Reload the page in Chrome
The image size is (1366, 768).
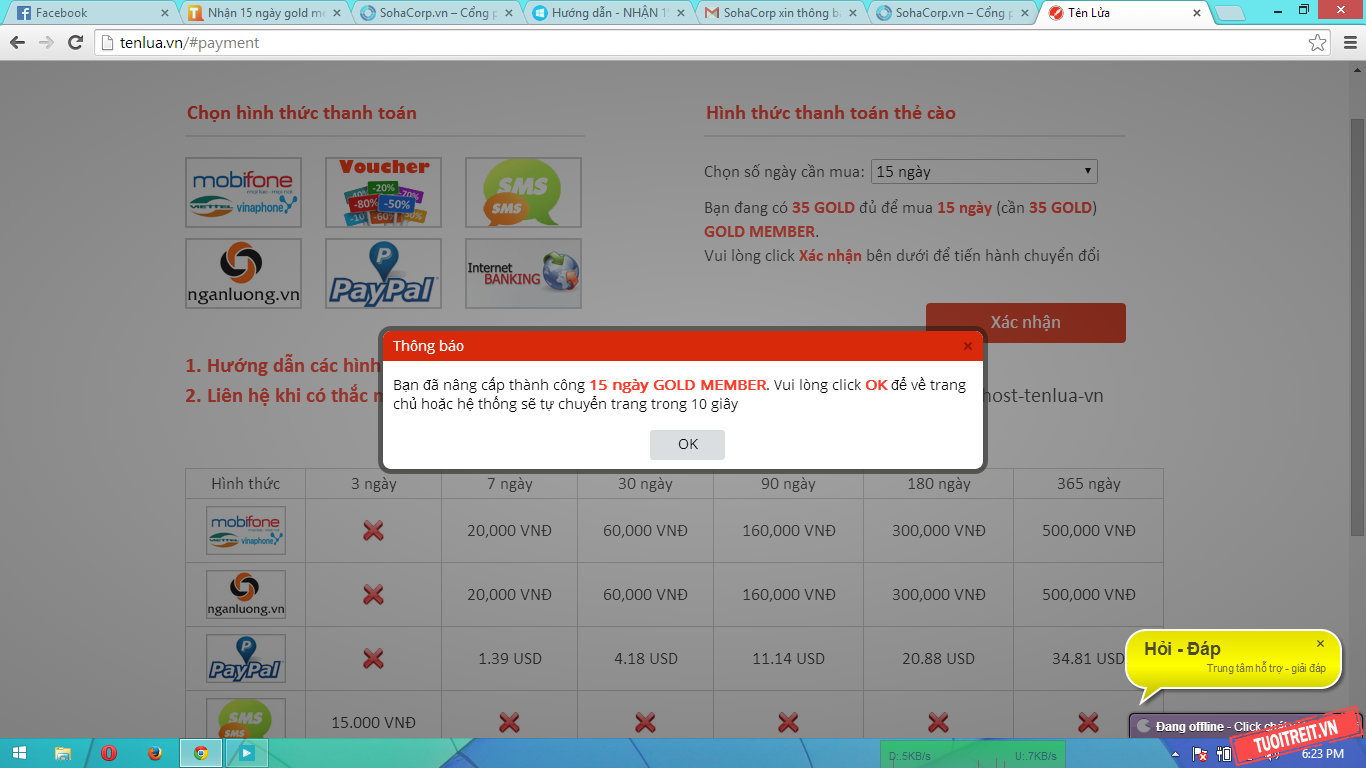point(75,43)
